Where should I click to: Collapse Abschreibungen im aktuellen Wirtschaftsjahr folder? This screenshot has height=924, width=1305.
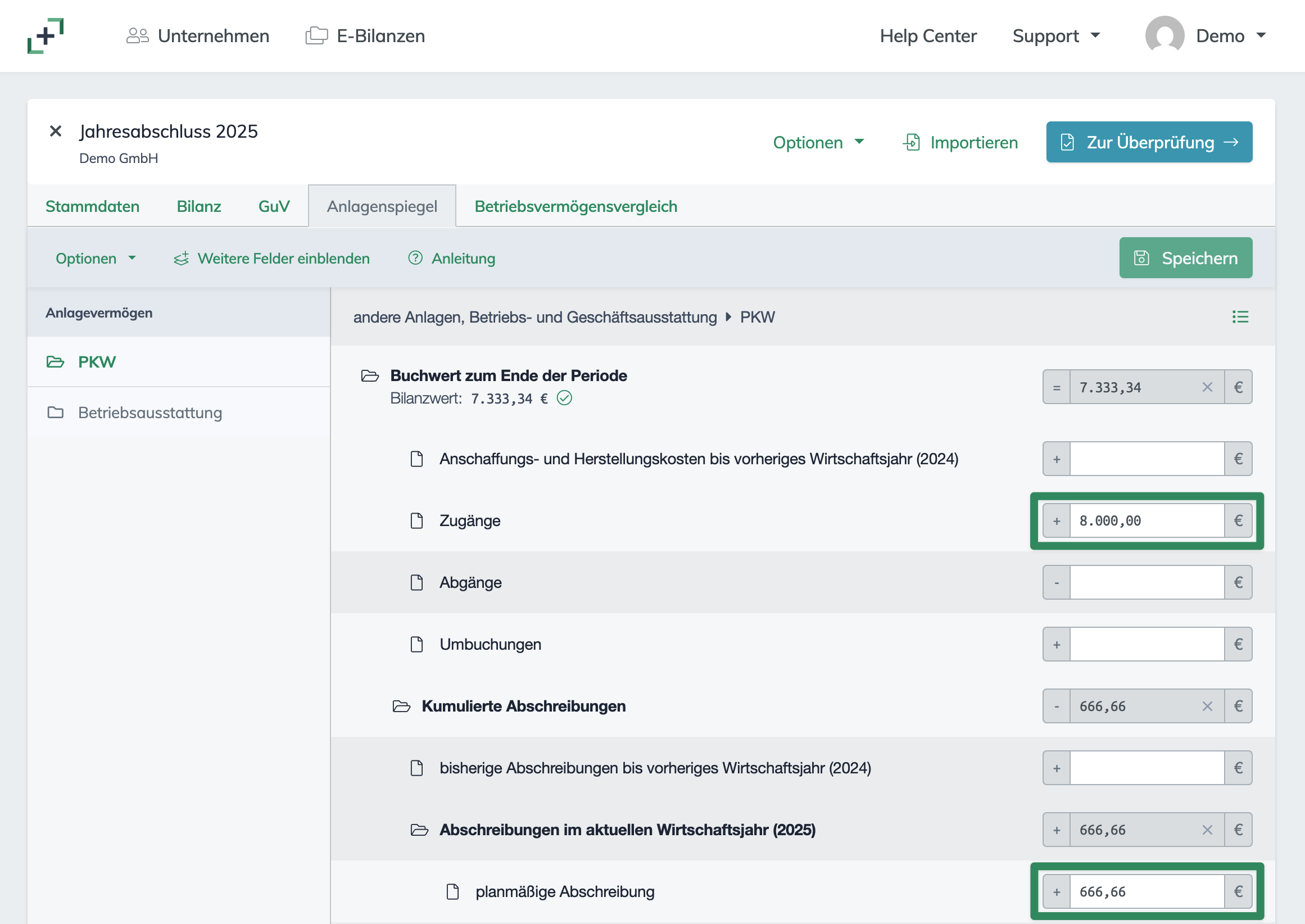click(419, 830)
